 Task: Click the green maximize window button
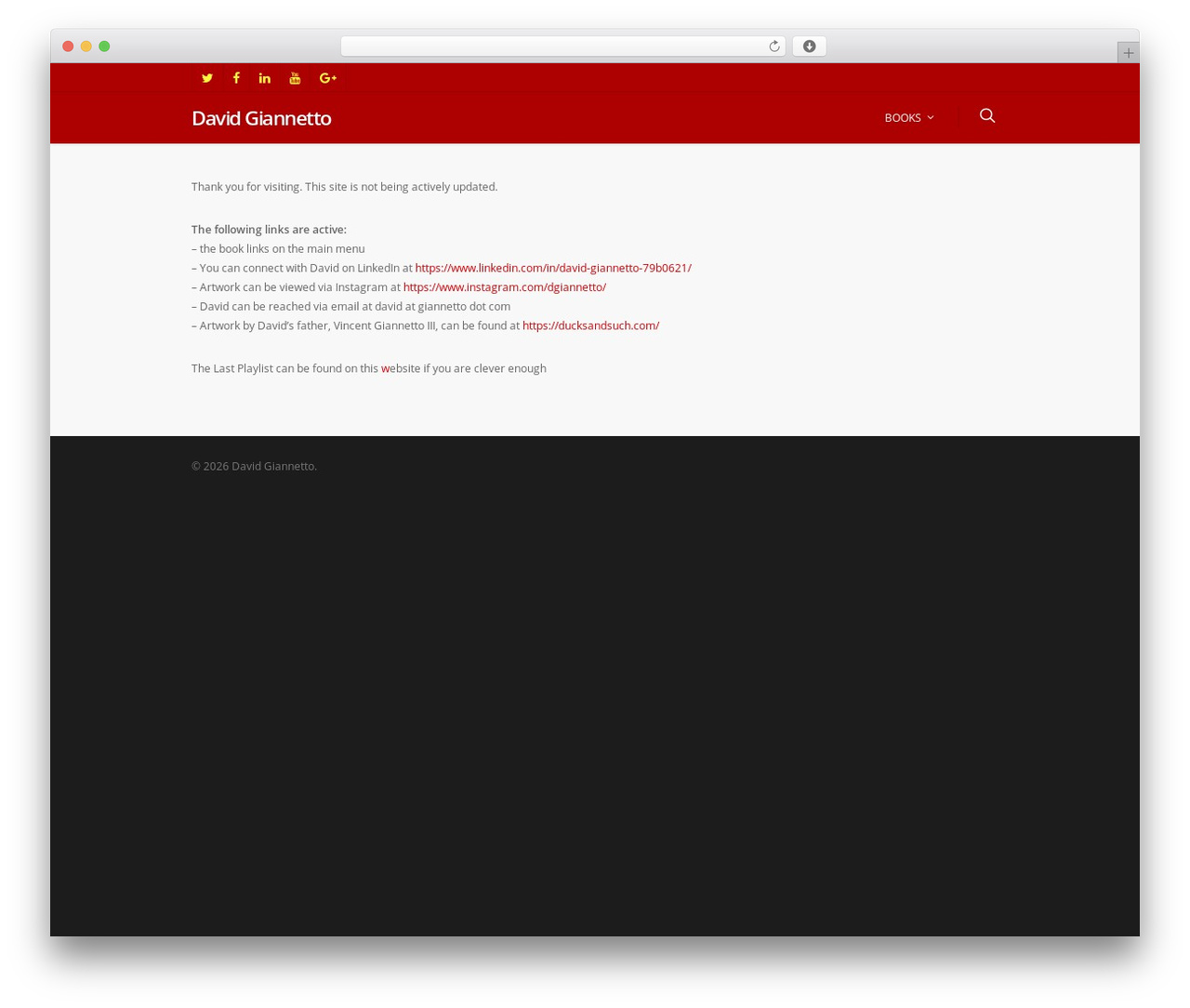click(x=104, y=46)
